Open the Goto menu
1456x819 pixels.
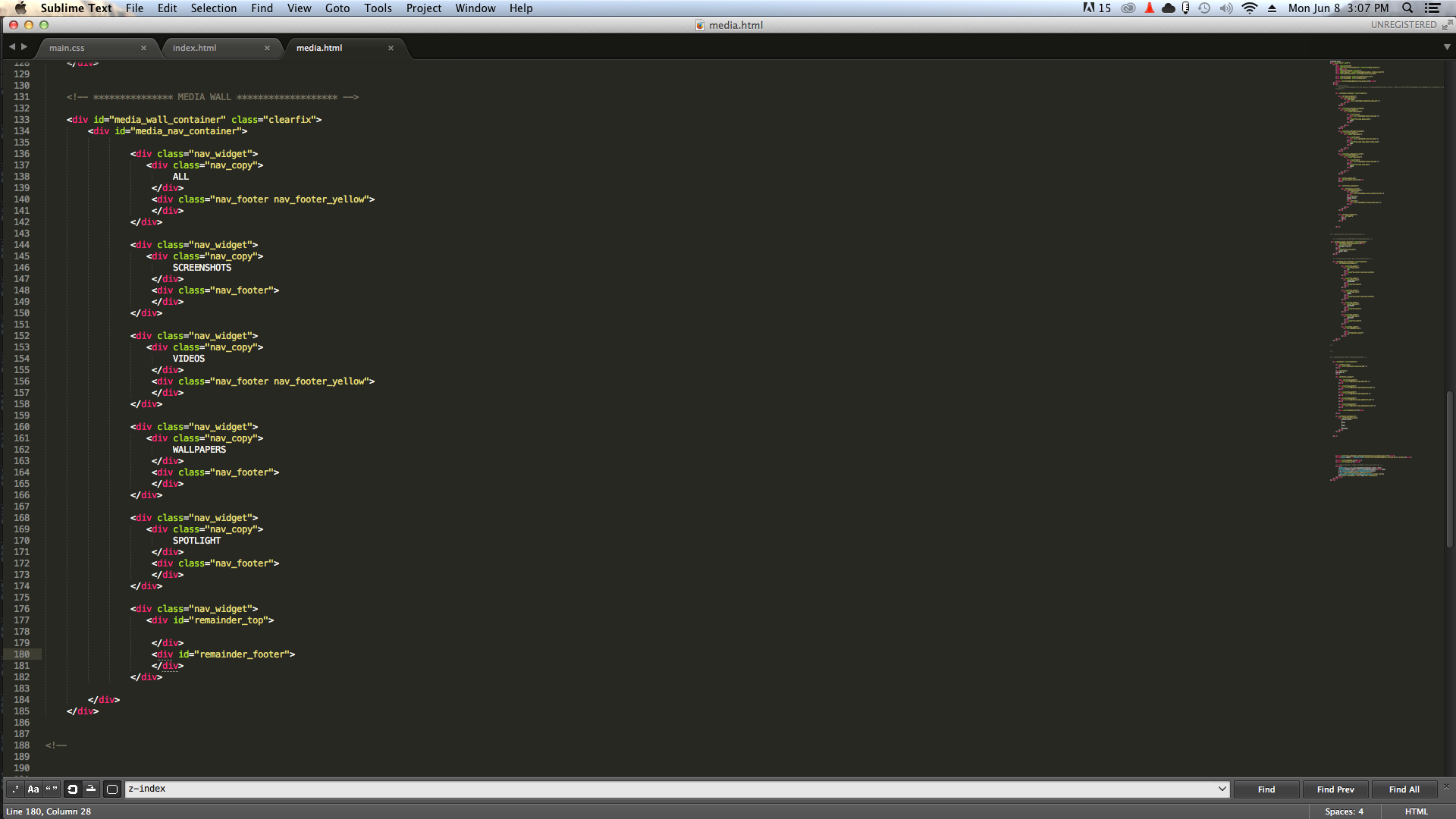[337, 8]
